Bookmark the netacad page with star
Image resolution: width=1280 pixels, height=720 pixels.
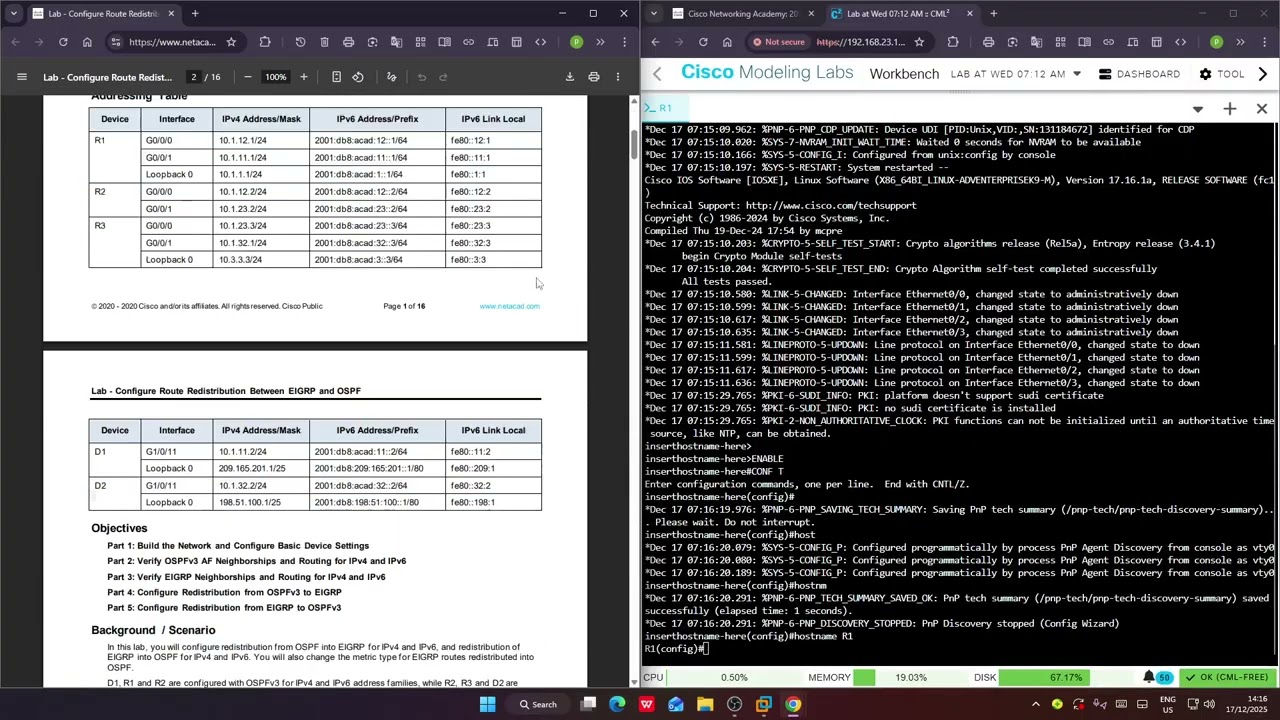click(231, 42)
